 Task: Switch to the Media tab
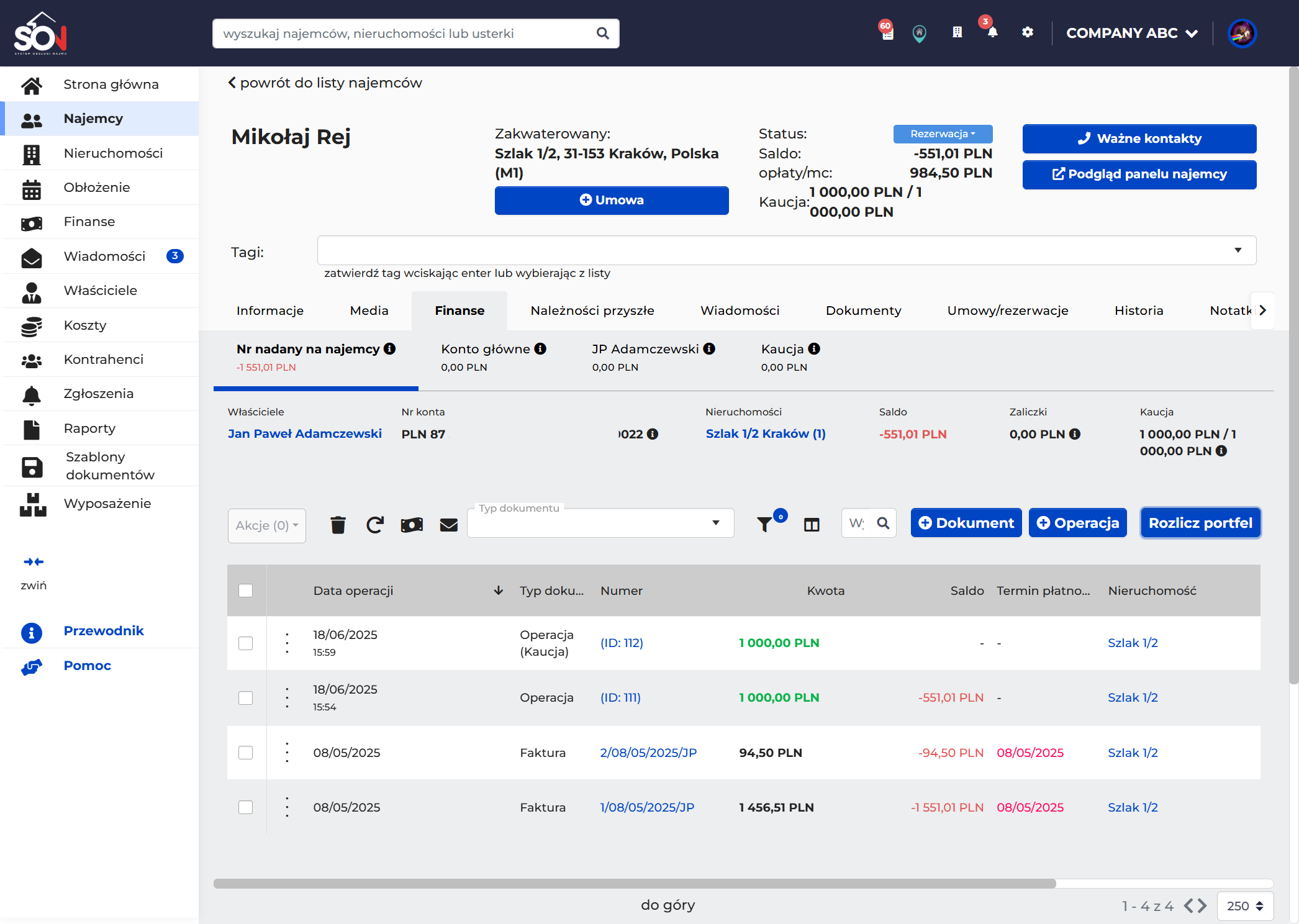pyautogui.click(x=369, y=310)
